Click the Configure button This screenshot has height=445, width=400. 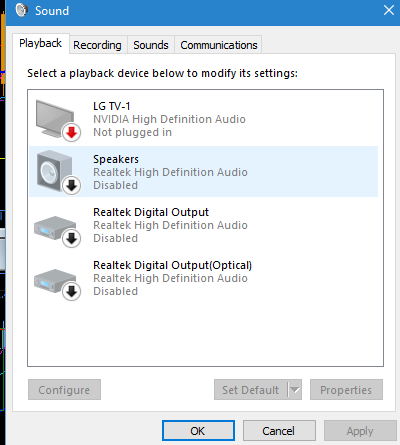point(64,389)
